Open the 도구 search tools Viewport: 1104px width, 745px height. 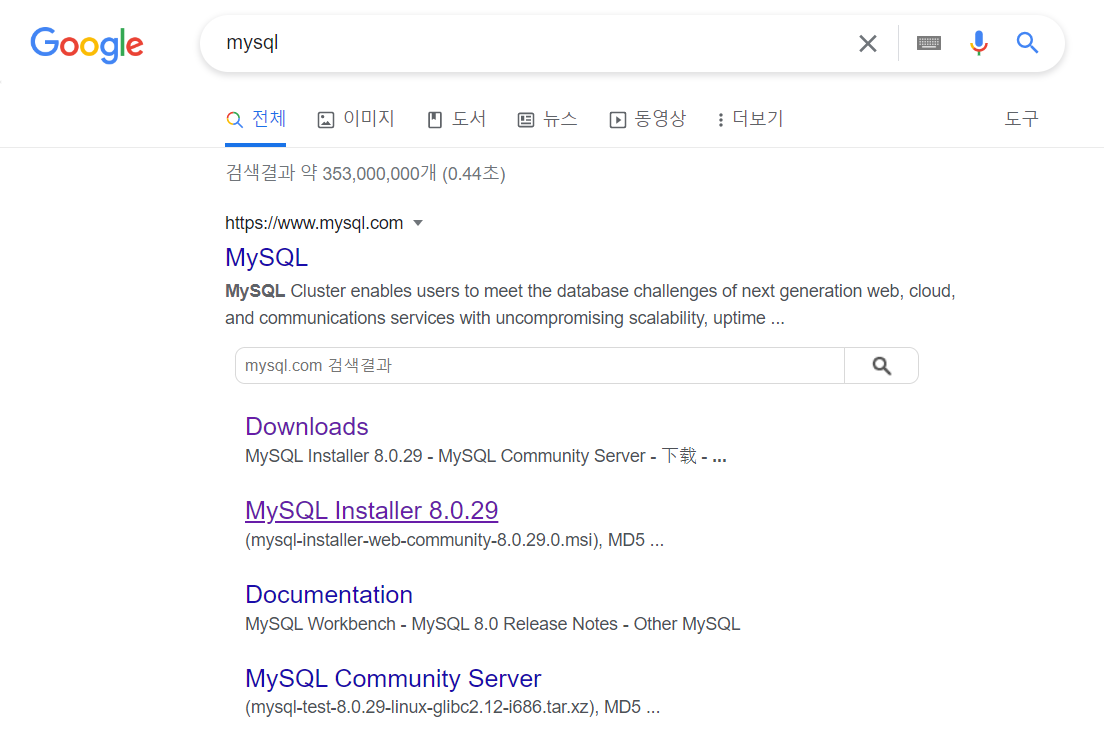(1021, 119)
